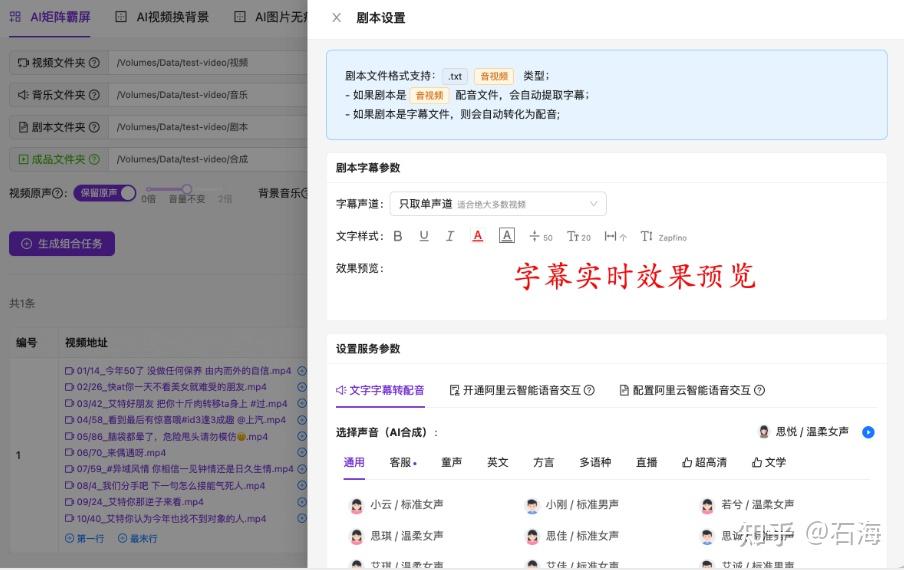Show help for 视频文件夹
The width and height of the screenshot is (904, 570).
pos(95,63)
